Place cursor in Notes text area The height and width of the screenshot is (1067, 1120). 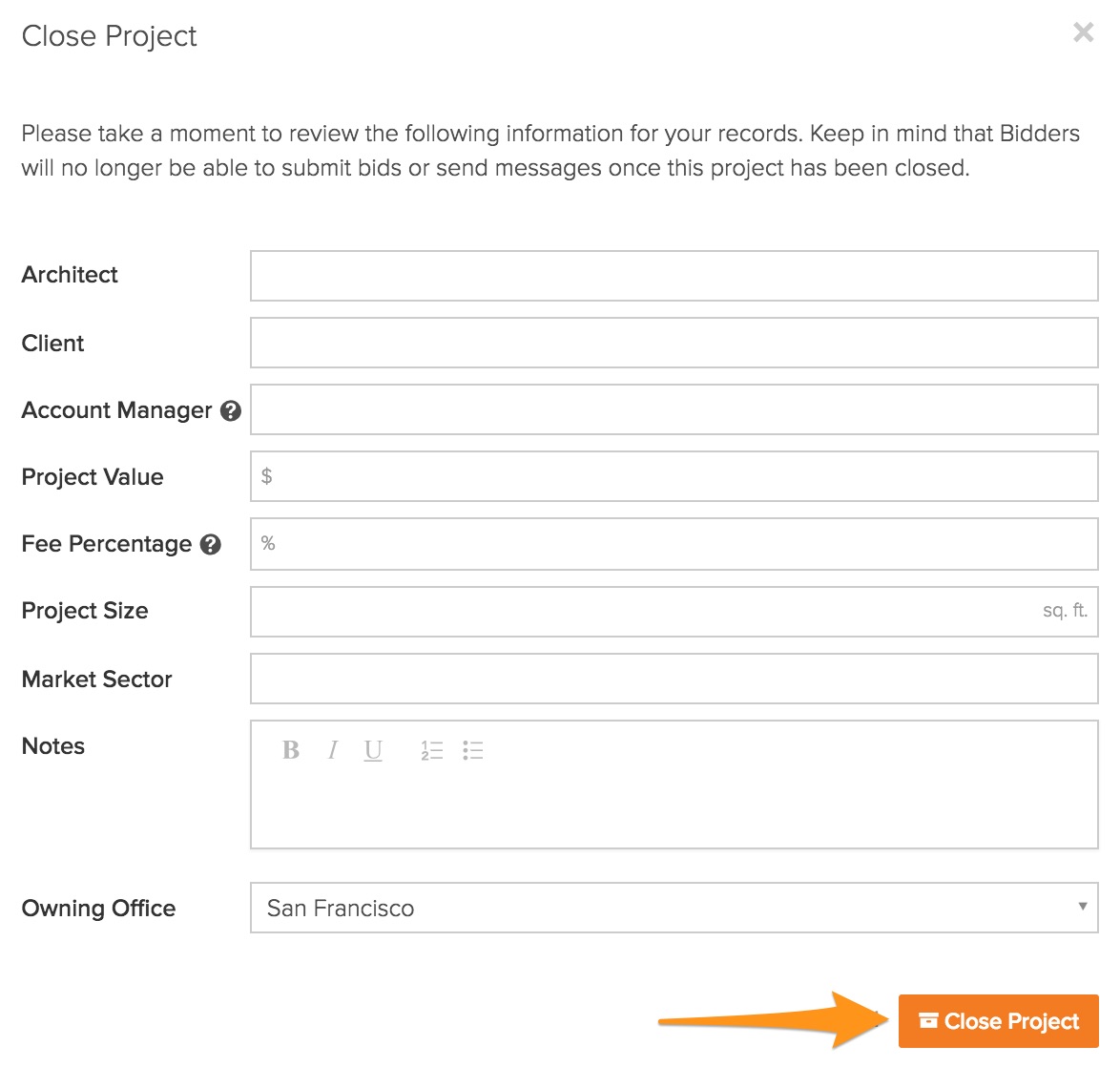tap(674, 809)
